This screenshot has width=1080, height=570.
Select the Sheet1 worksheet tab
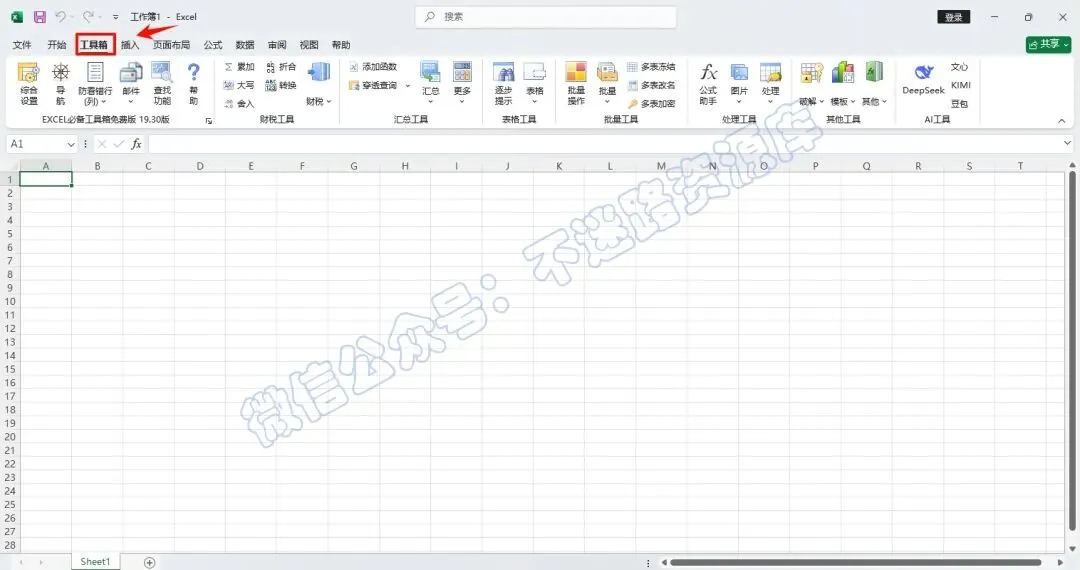(95, 562)
